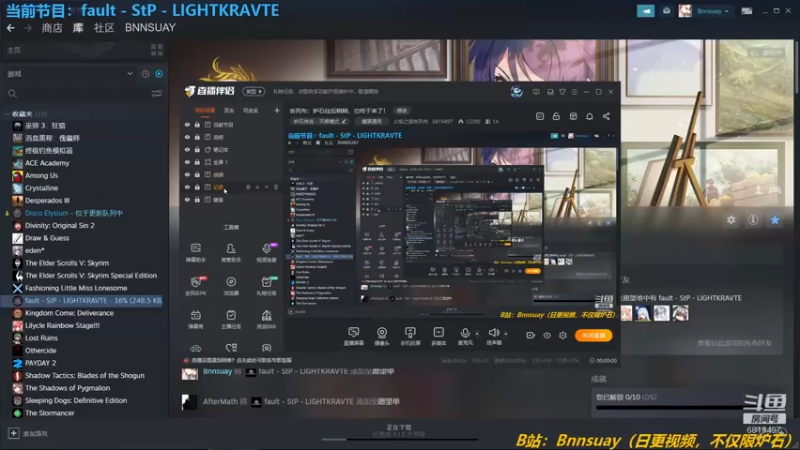
Task: Hide the 笔记本 source with eye icon
Action: point(187,149)
